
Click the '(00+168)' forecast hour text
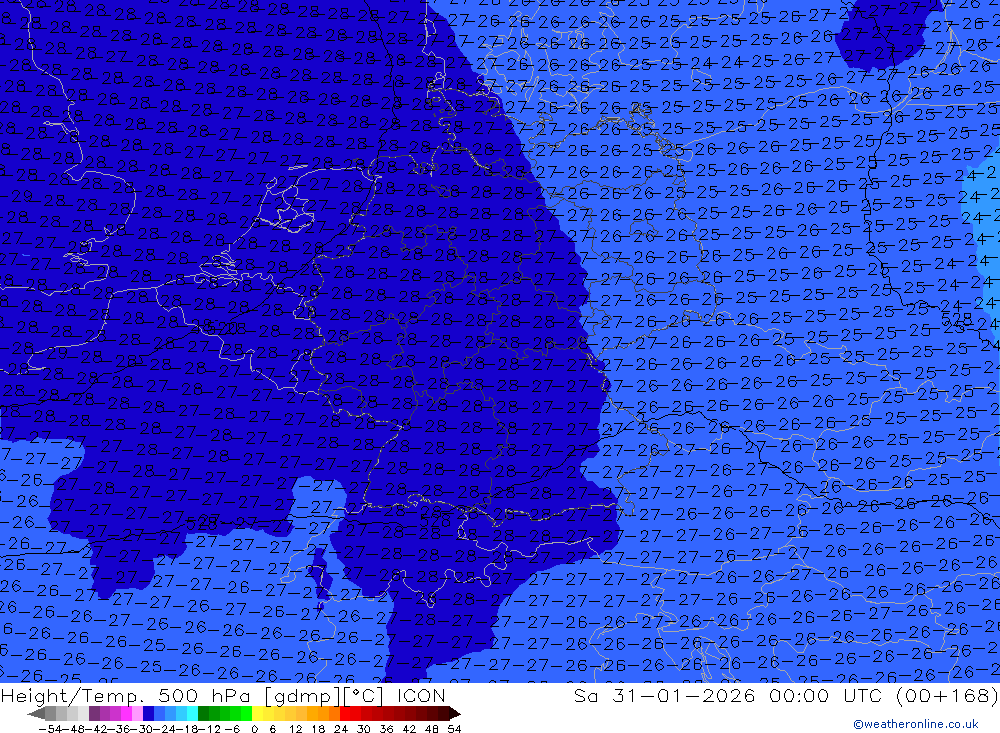(x=946, y=695)
